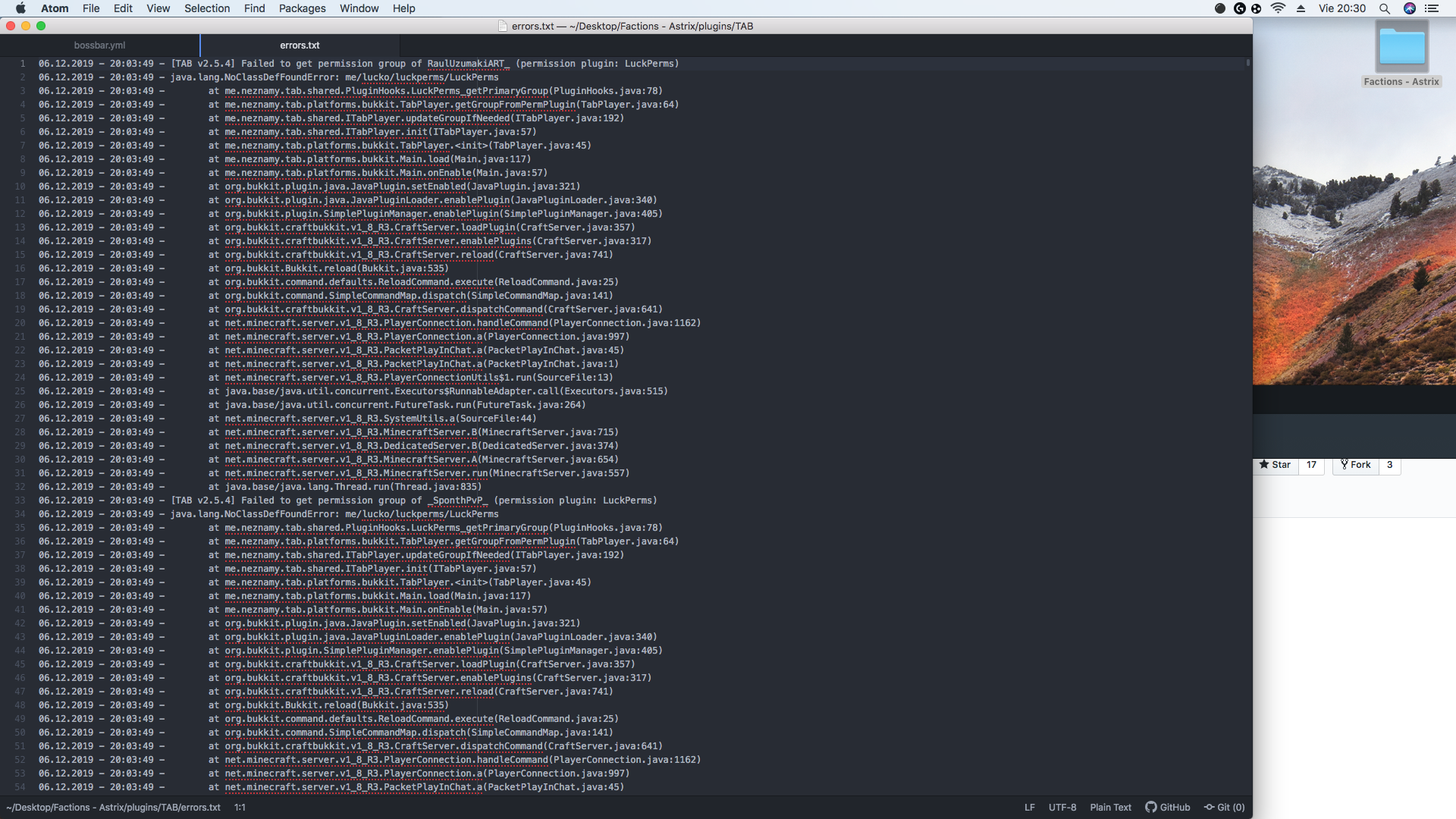This screenshot has height=819, width=1456.
Task: Open the Packages menu
Action: click(x=302, y=8)
